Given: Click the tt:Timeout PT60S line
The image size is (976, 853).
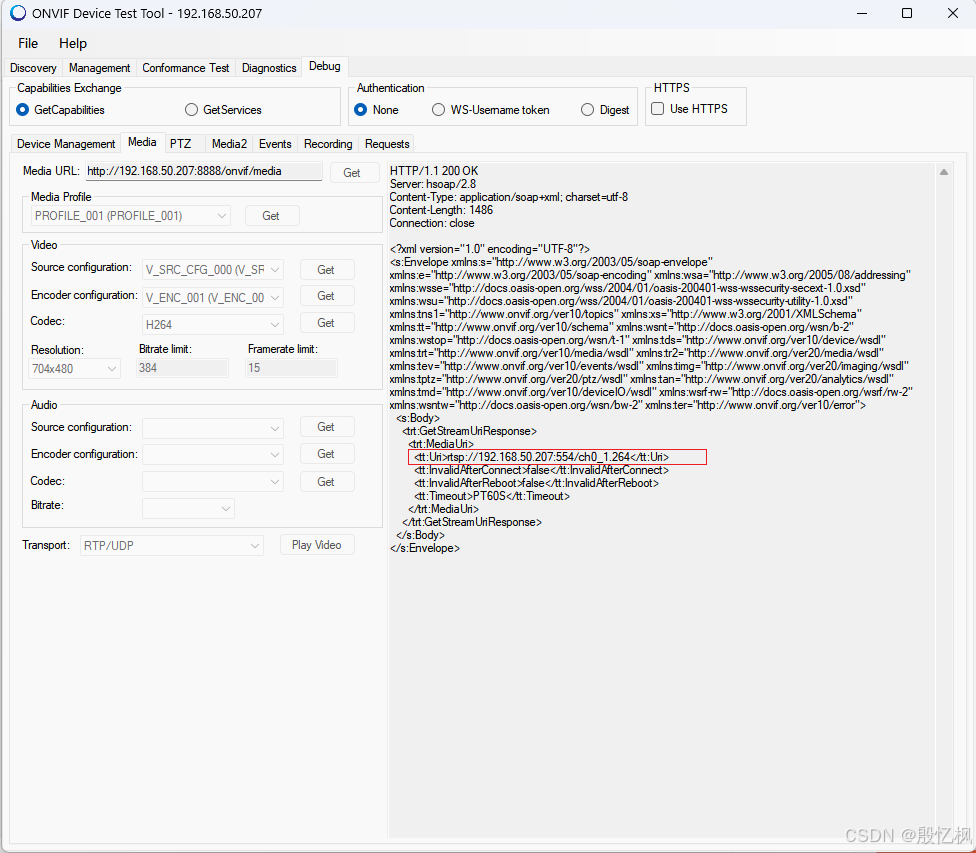Looking at the screenshot, I should [x=492, y=496].
